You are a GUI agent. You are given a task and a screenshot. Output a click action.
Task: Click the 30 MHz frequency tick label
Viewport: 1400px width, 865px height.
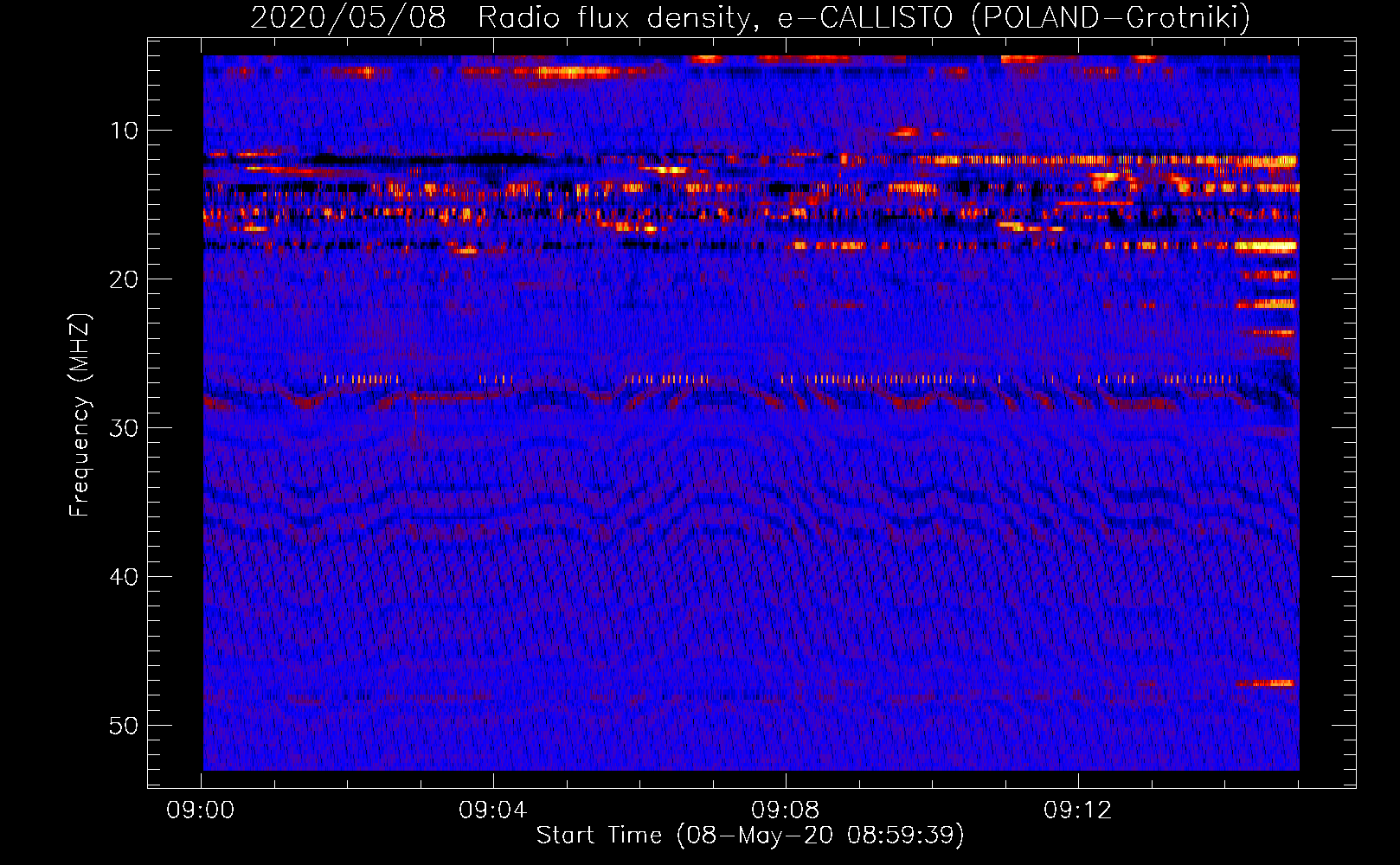click(x=125, y=428)
